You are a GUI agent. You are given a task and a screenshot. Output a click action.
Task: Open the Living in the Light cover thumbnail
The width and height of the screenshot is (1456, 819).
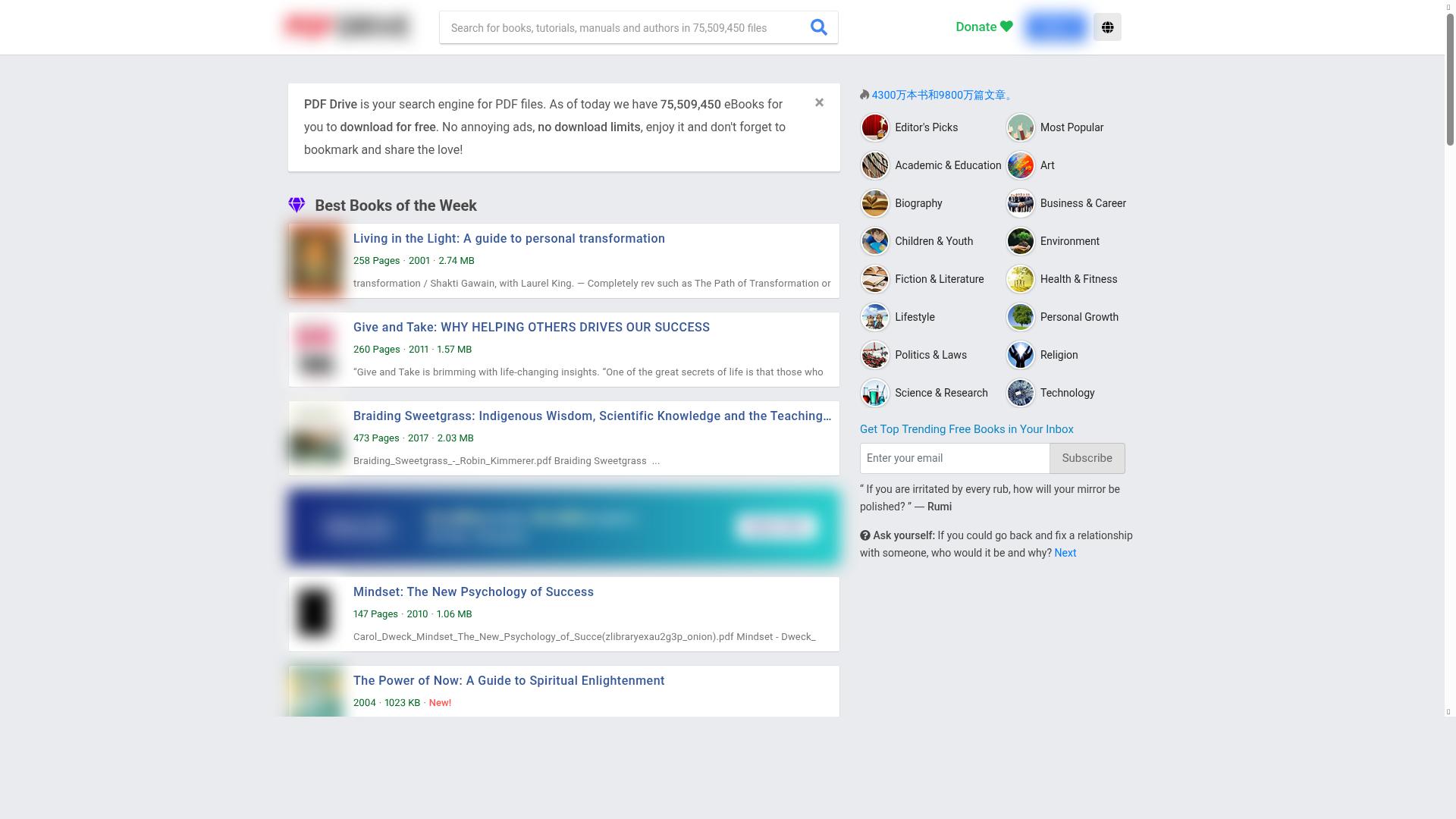pos(316,261)
